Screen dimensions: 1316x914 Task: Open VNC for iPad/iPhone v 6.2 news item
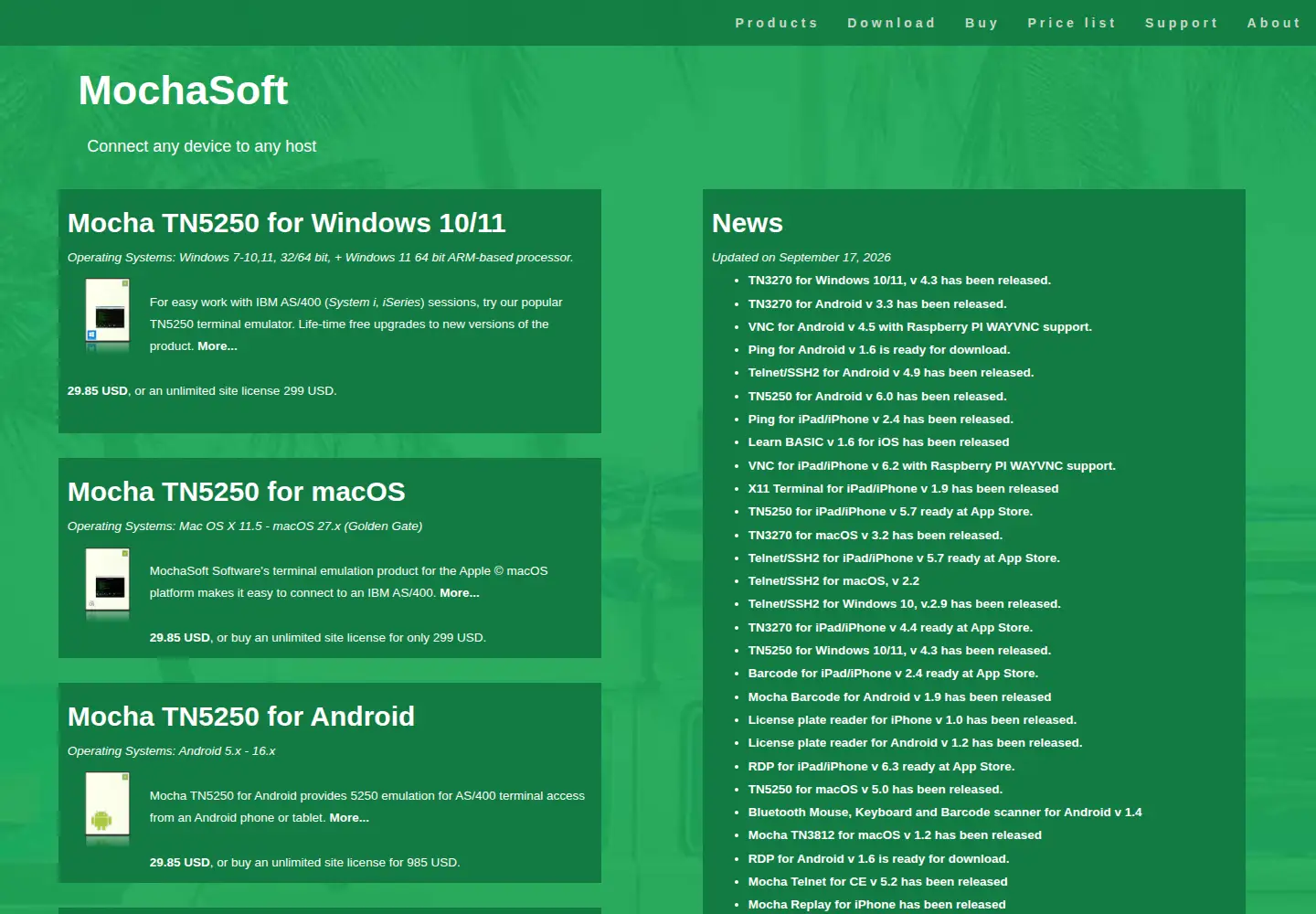click(932, 466)
